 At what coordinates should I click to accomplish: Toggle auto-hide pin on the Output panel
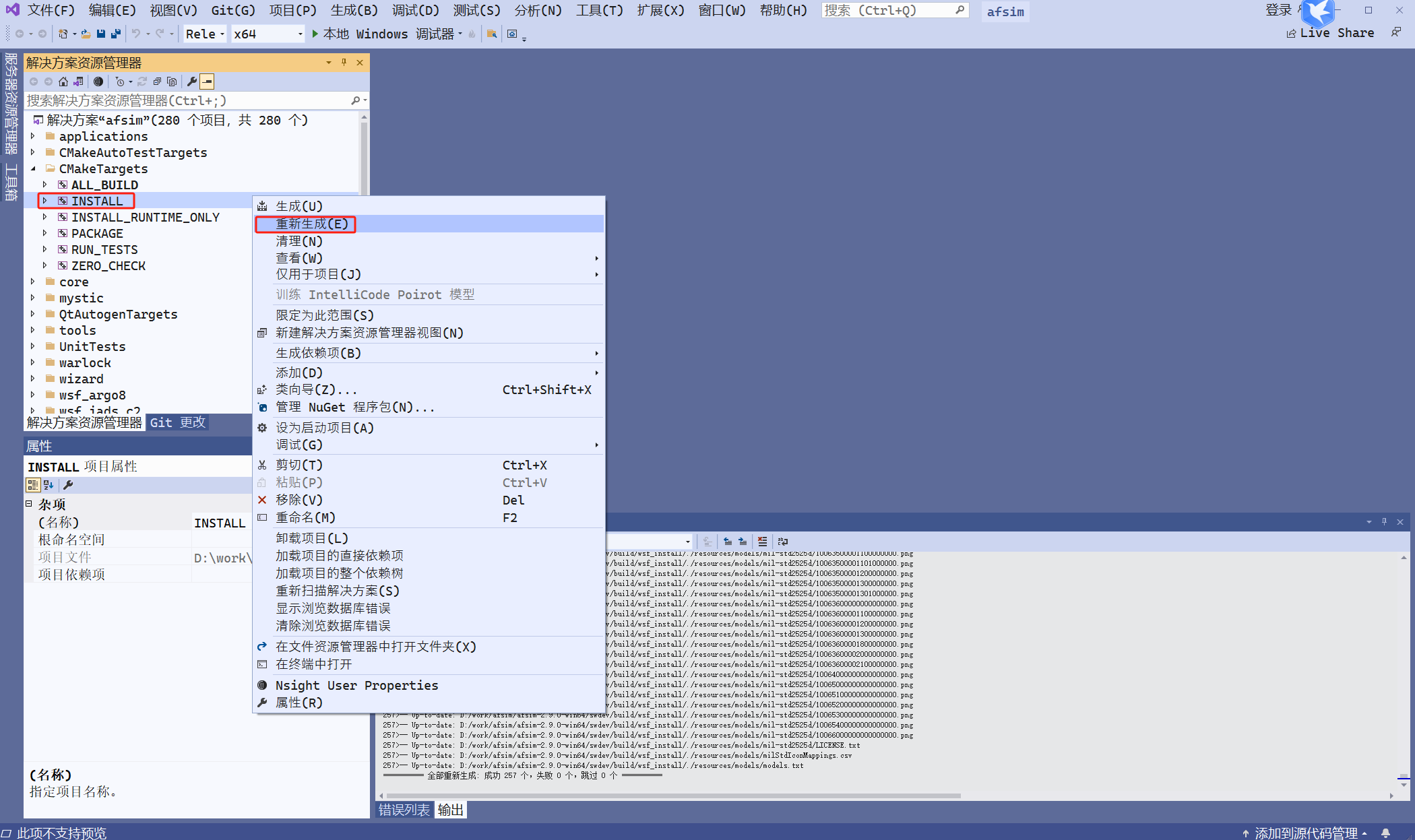point(1385,521)
